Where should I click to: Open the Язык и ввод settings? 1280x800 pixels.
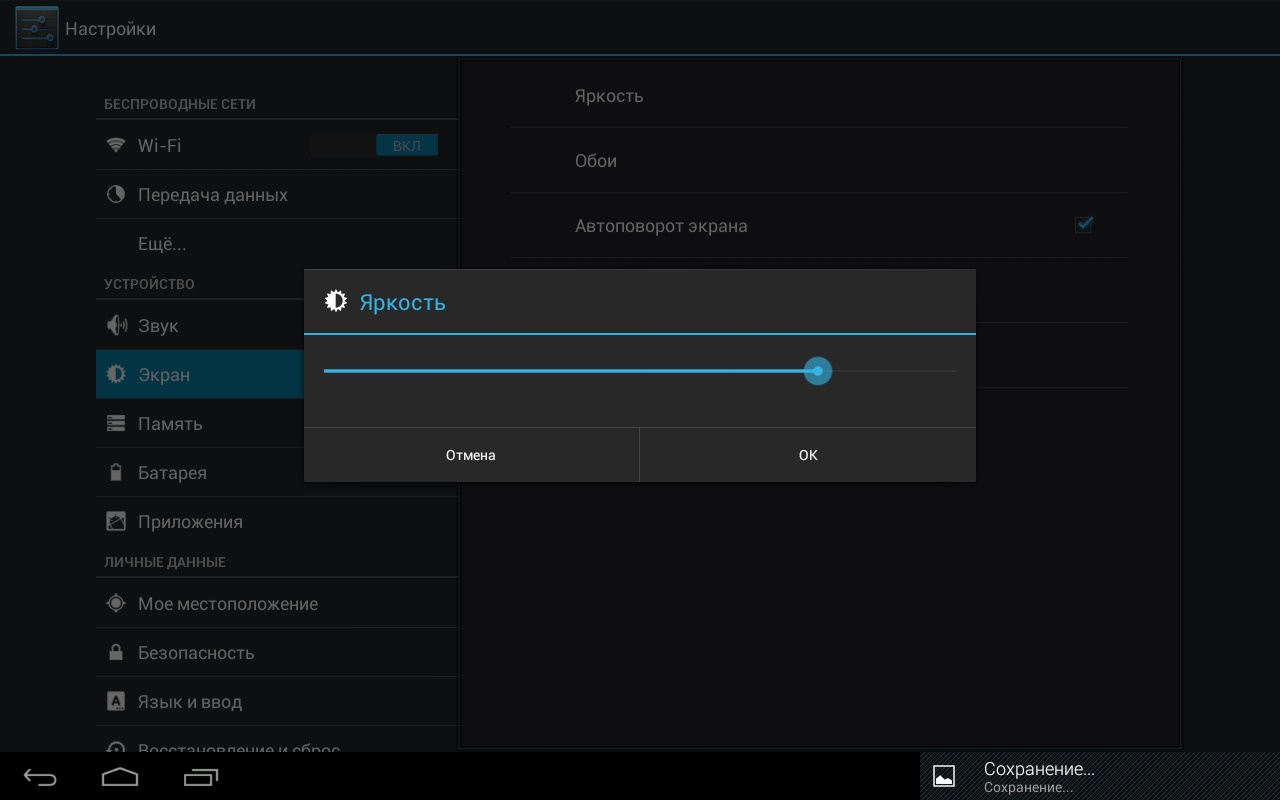[x=190, y=702]
